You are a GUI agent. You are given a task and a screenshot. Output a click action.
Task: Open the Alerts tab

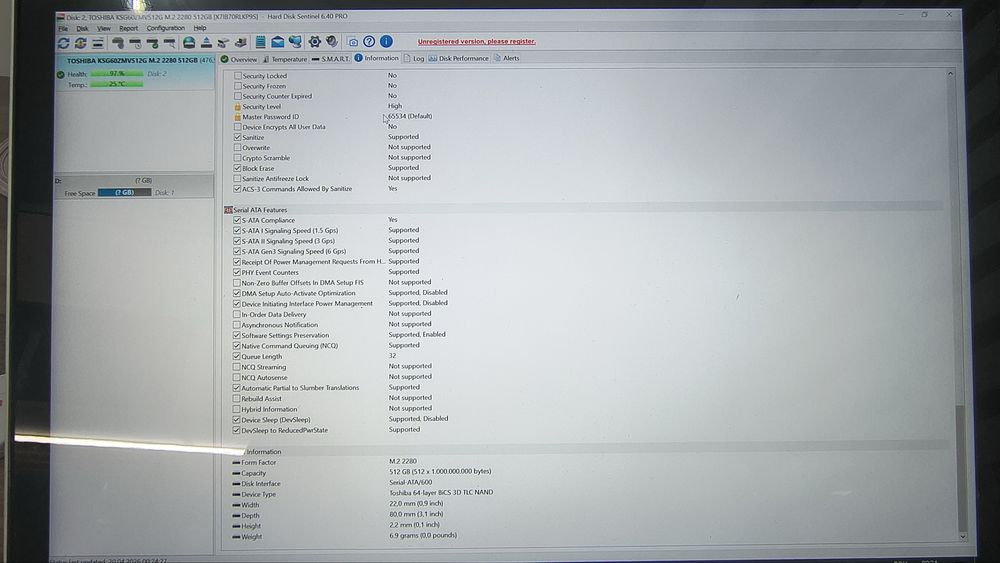506,58
